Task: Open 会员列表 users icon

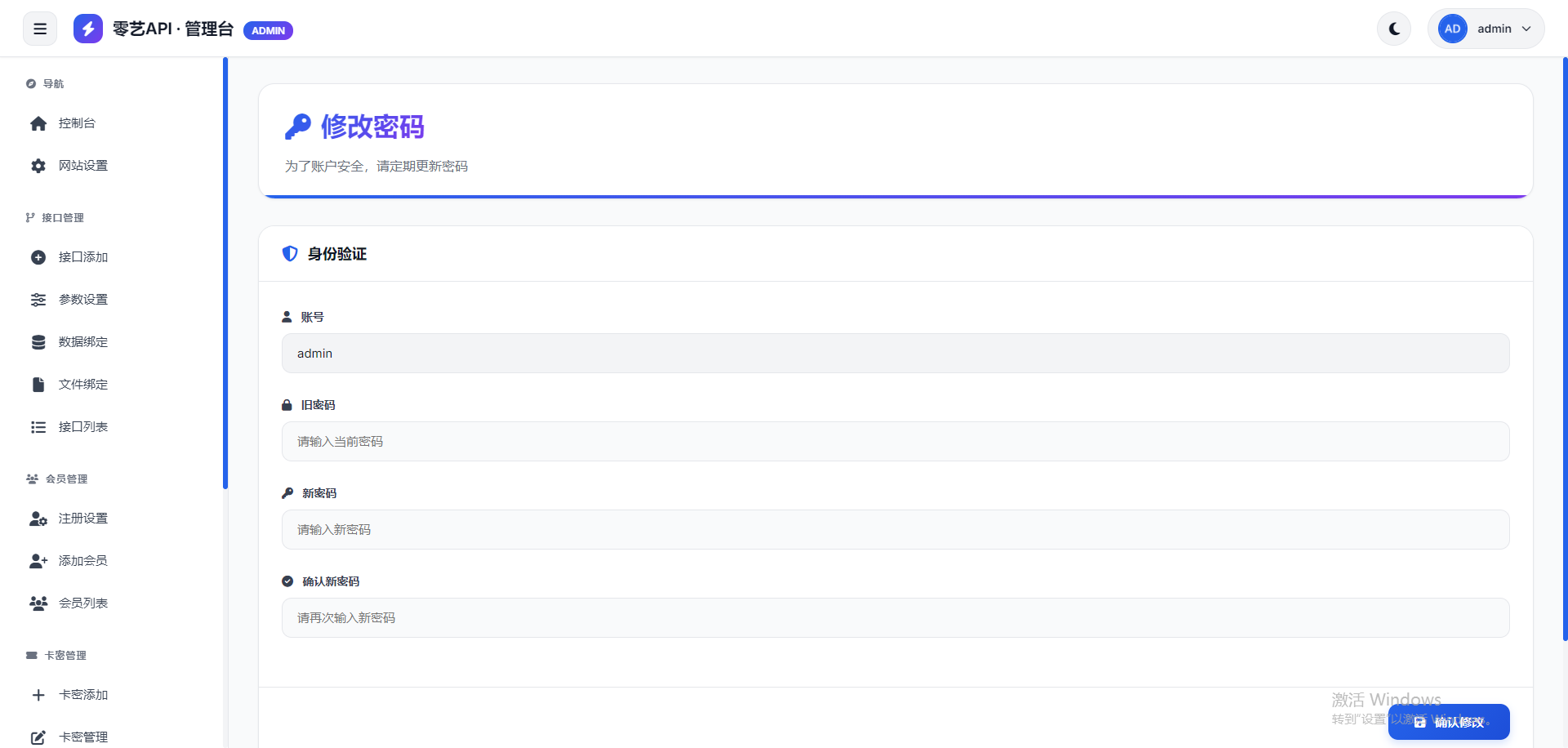Action: (38, 603)
